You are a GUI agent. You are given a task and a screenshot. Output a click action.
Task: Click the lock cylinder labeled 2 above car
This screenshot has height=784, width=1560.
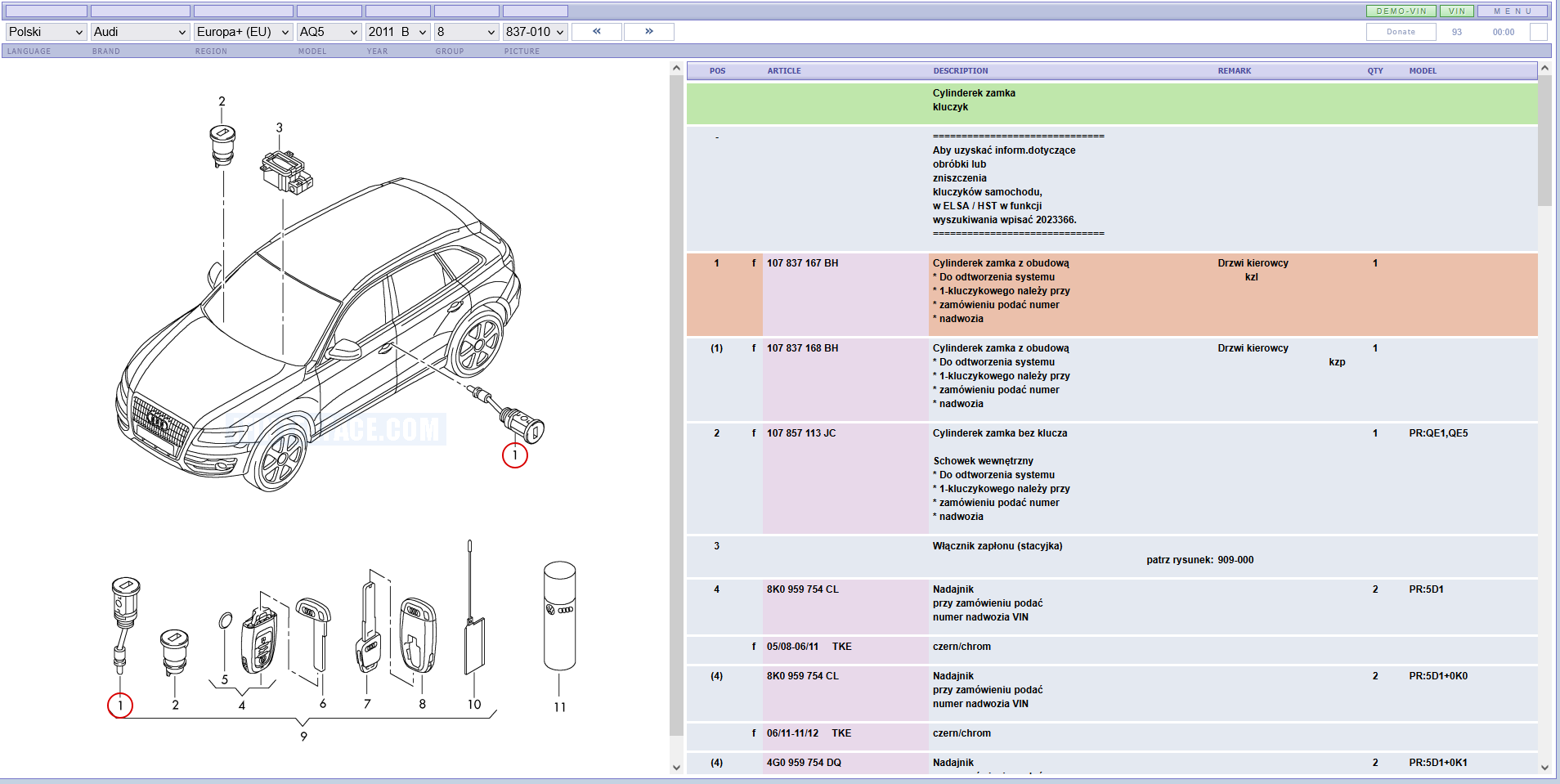click(222, 146)
